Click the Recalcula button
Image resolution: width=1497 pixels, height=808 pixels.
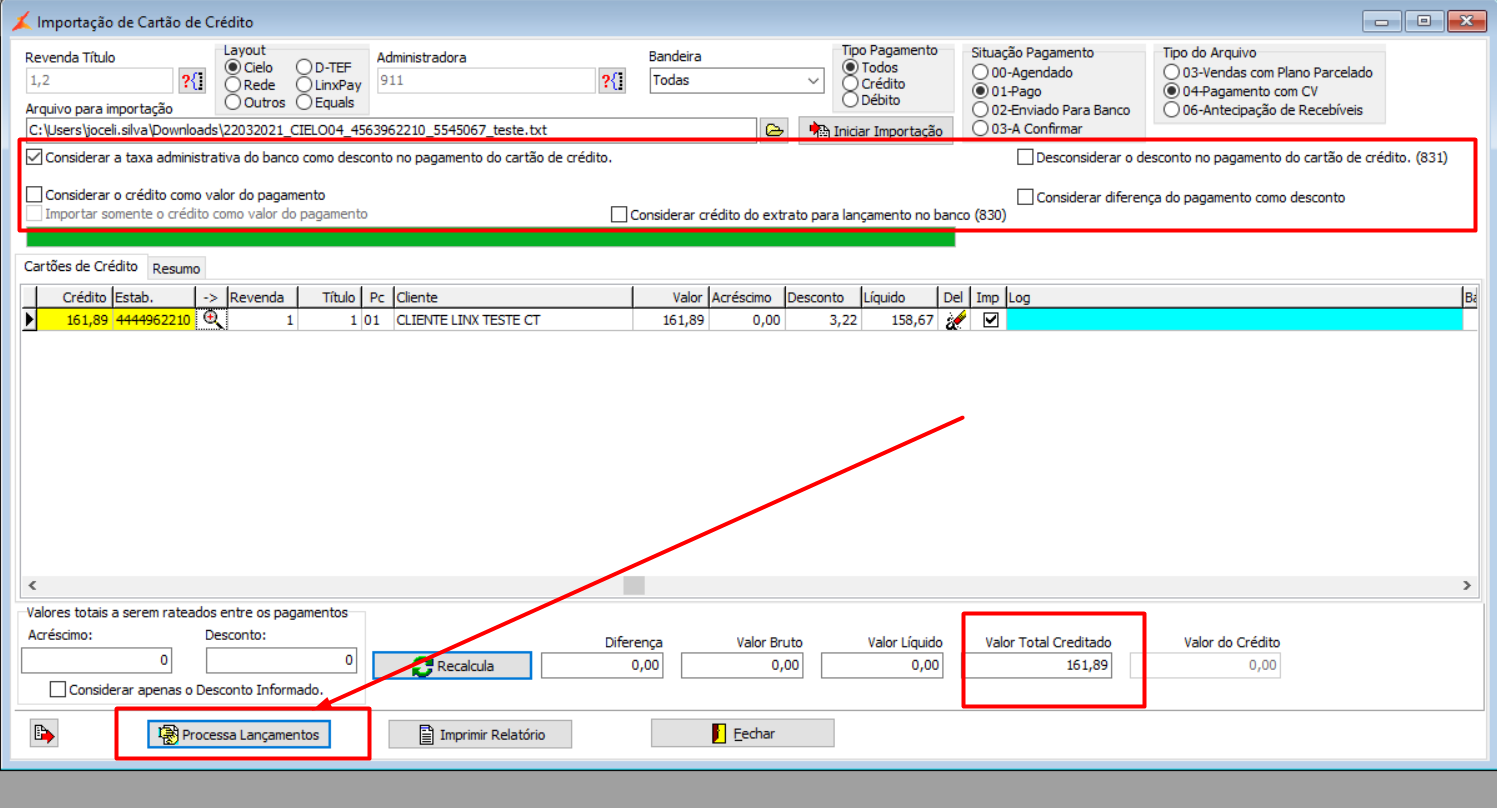[452, 665]
